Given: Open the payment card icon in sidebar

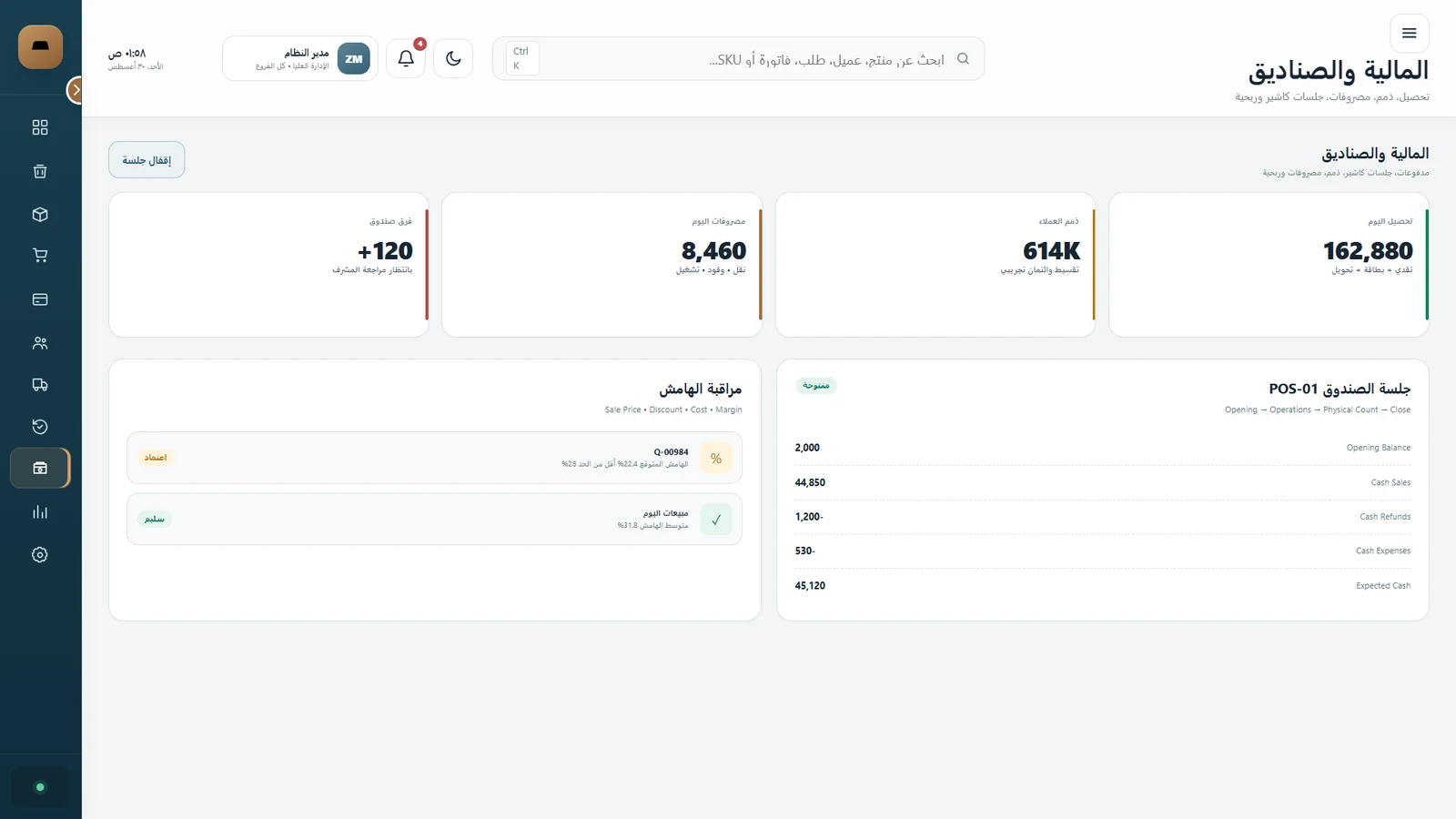Looking at the screenshot, I should point(40,299).
